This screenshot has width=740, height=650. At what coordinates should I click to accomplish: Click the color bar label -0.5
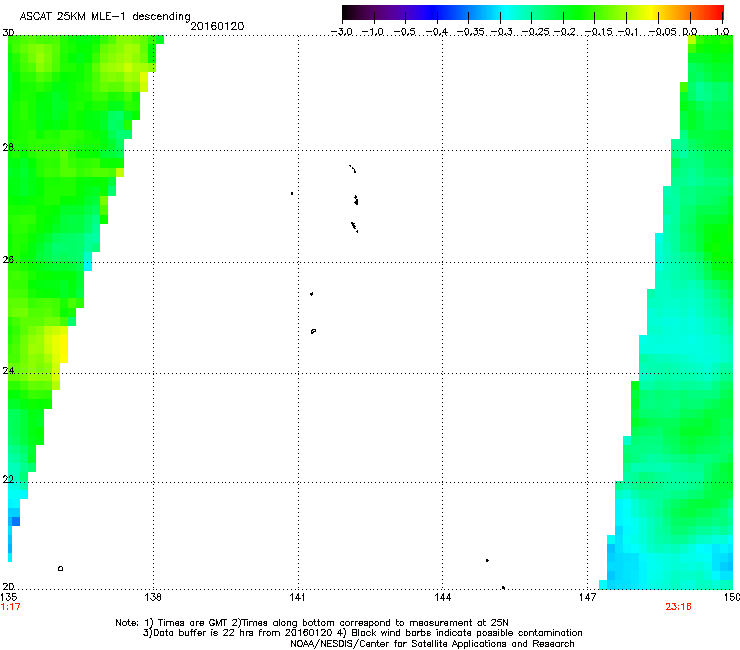(405, 32)
